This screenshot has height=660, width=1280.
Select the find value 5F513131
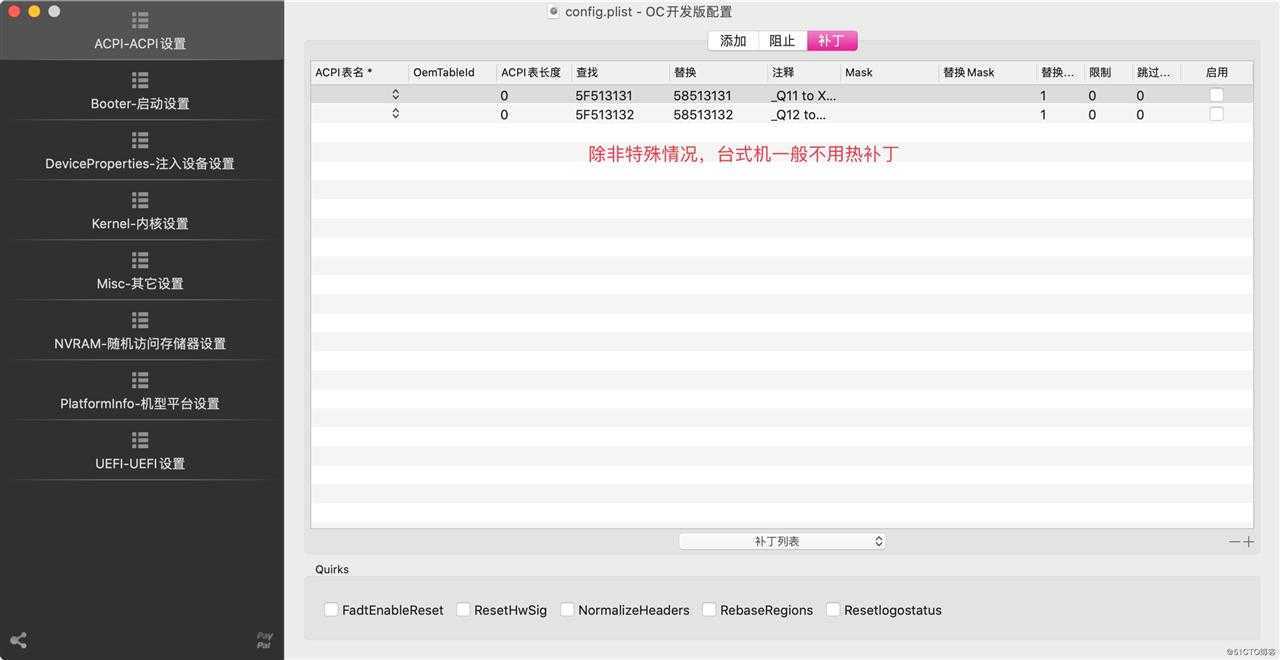pos(604,96)
